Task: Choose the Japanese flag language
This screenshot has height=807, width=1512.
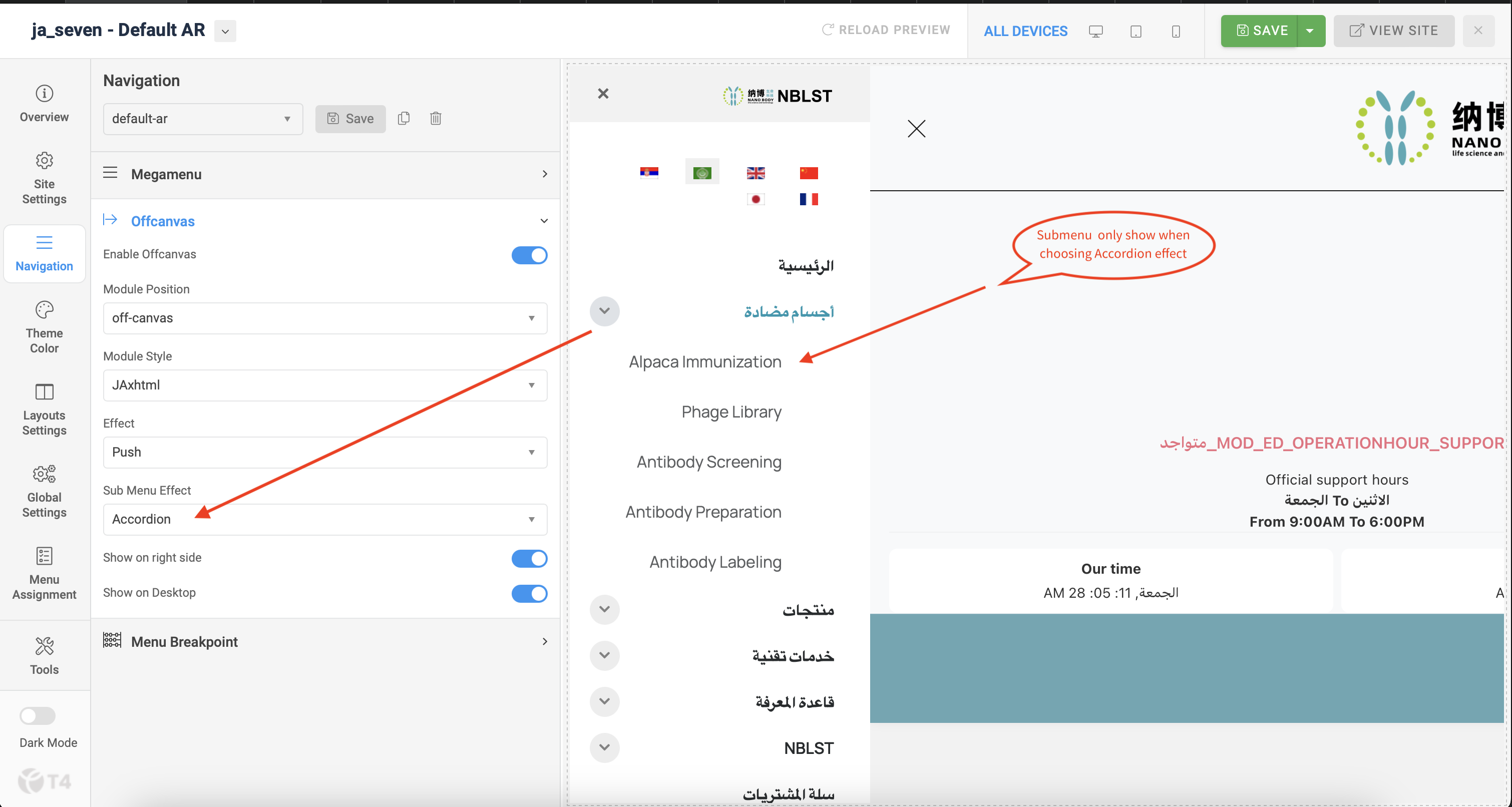Action: click(x=755, y=200)
